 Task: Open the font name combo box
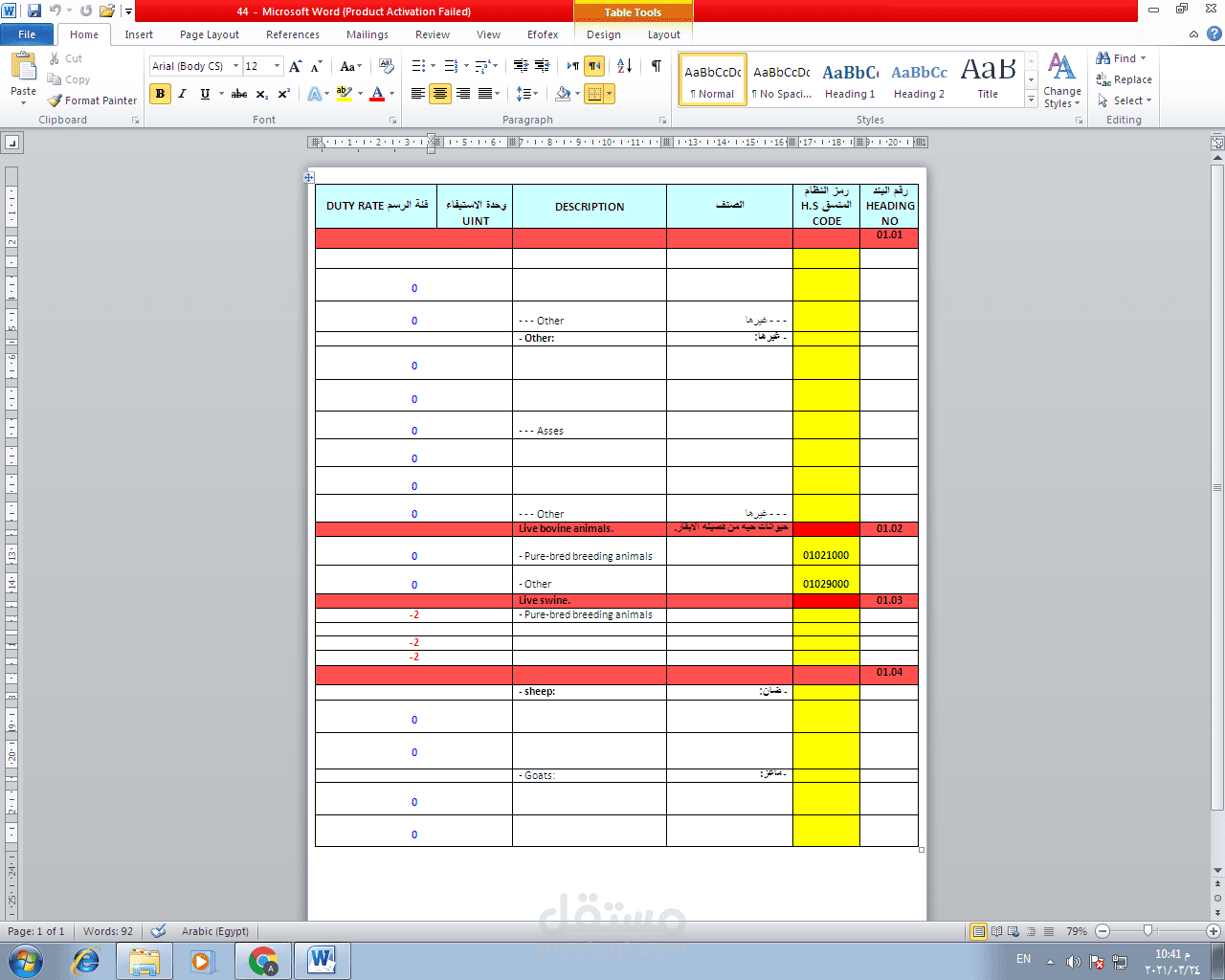[195, 66]
